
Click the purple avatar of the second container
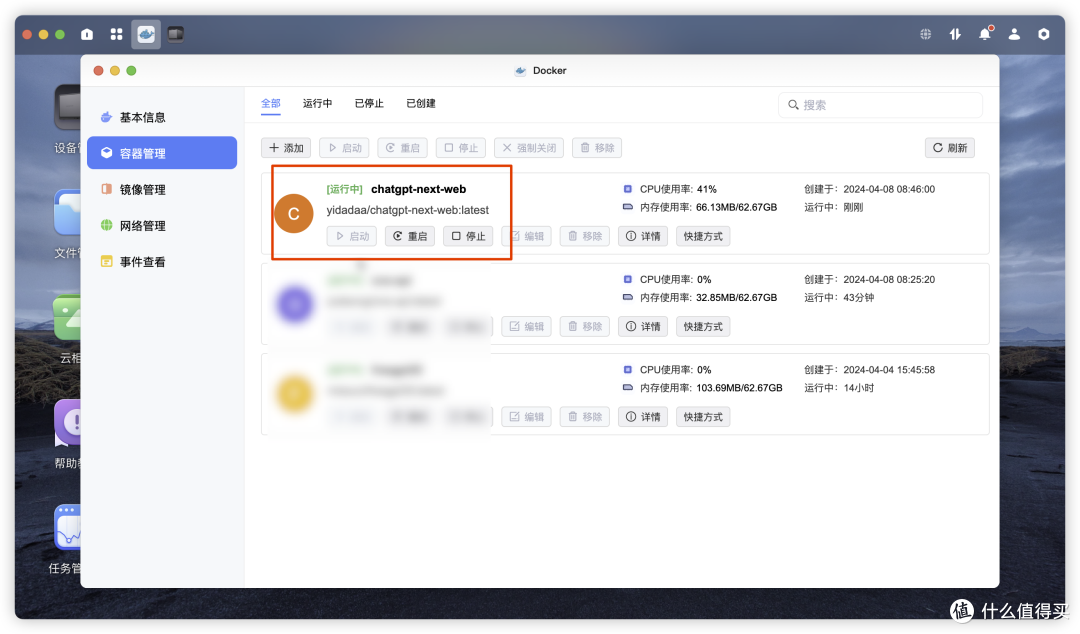pos(295,304)
